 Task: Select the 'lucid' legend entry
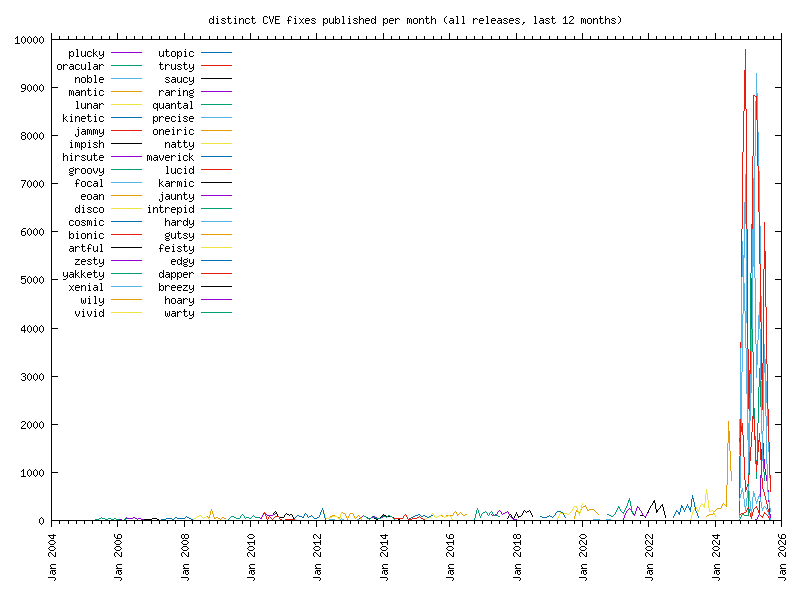click(179, 170)
